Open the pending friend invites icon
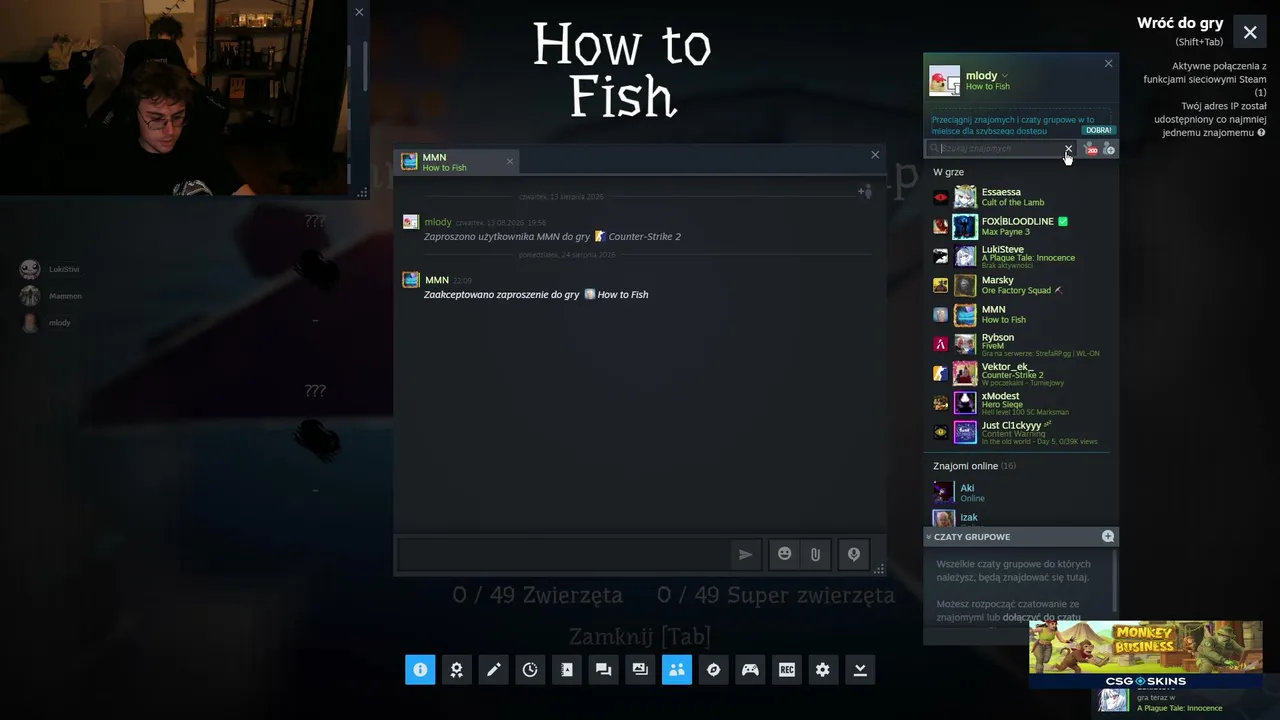Image resolution: width=1280 pixels, height=720 pixels. pos(1091,149)
